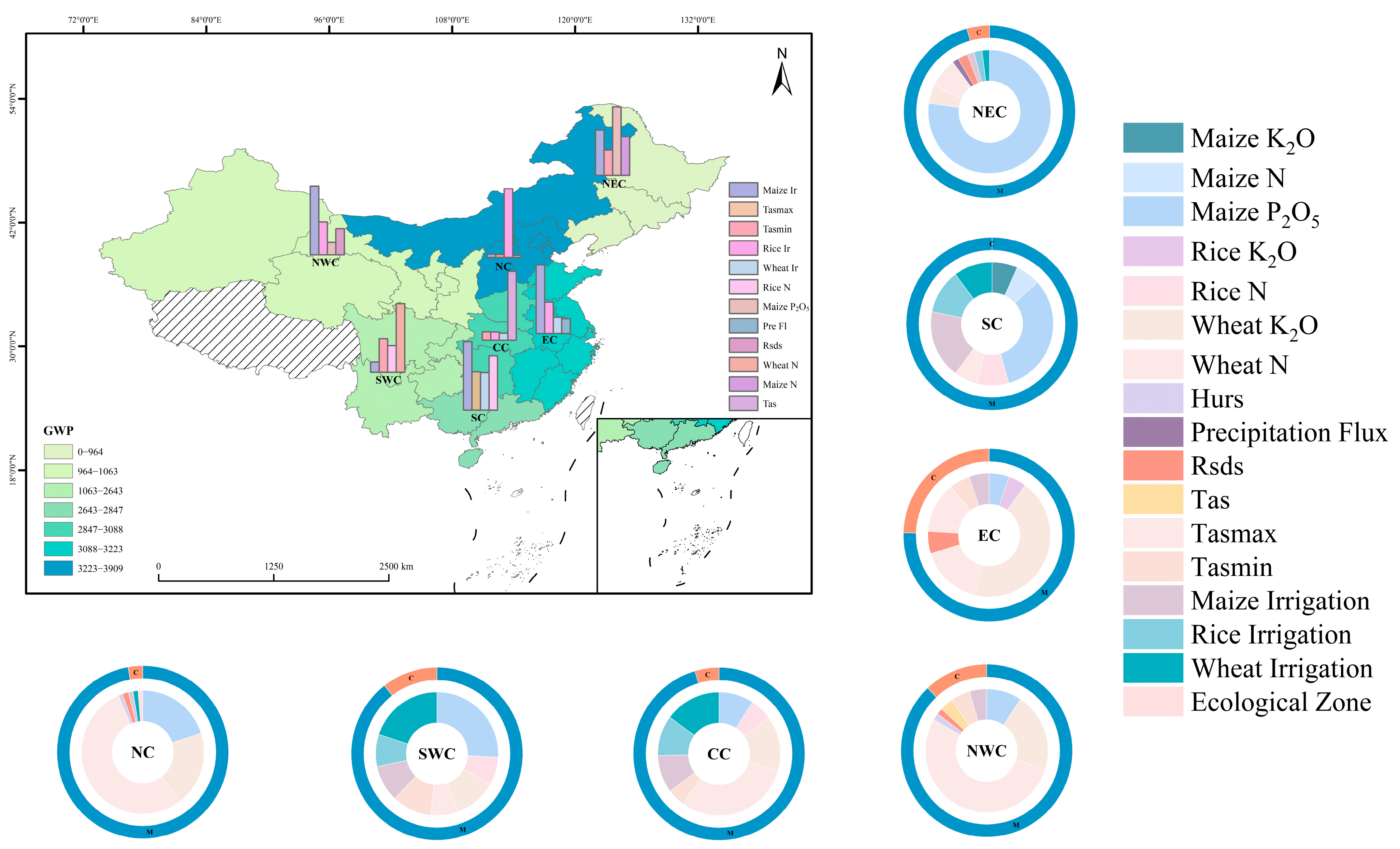Click the NEC donut chart center label
Screen dimensions: 1400x849
(989, 112)
